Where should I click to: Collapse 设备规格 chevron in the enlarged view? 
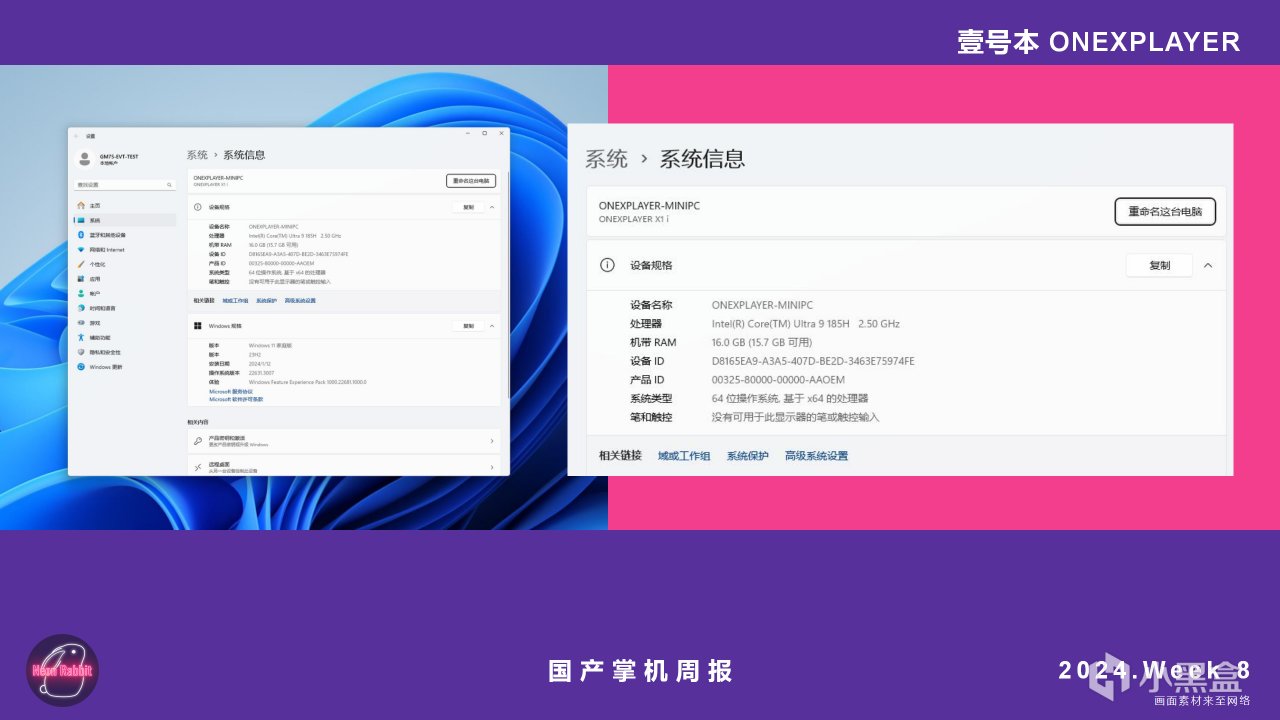pos(1208,265)
